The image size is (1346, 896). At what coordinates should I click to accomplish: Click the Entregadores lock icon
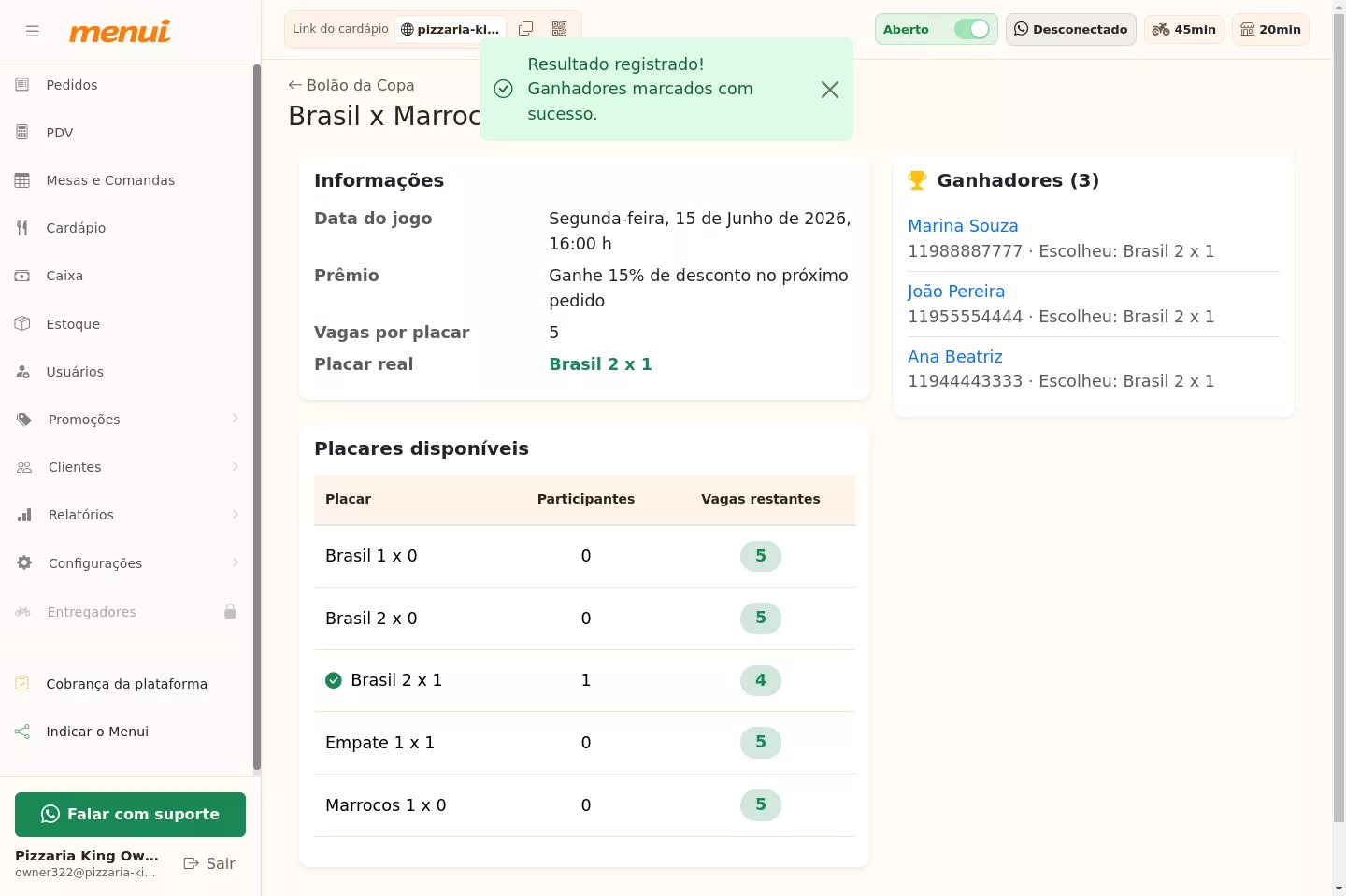pyautogui.click(x=230, y=612)
